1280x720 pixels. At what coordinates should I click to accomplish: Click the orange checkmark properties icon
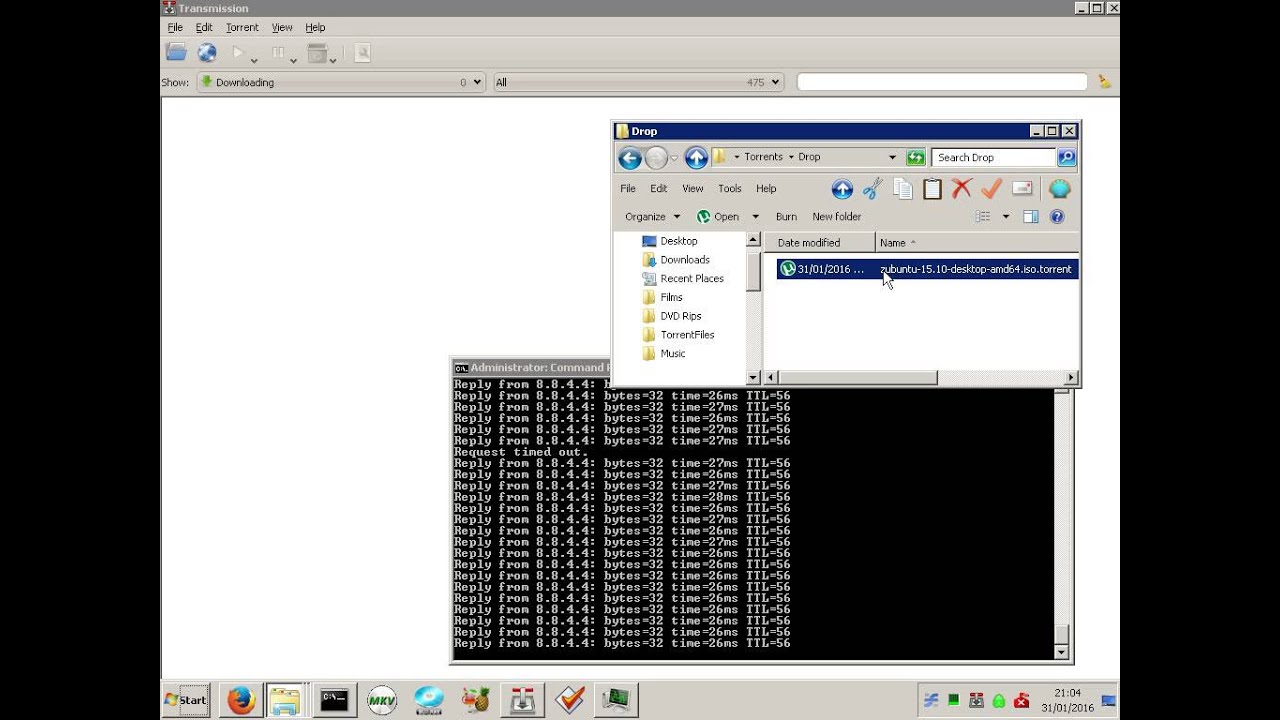click(x=991, y=188)
